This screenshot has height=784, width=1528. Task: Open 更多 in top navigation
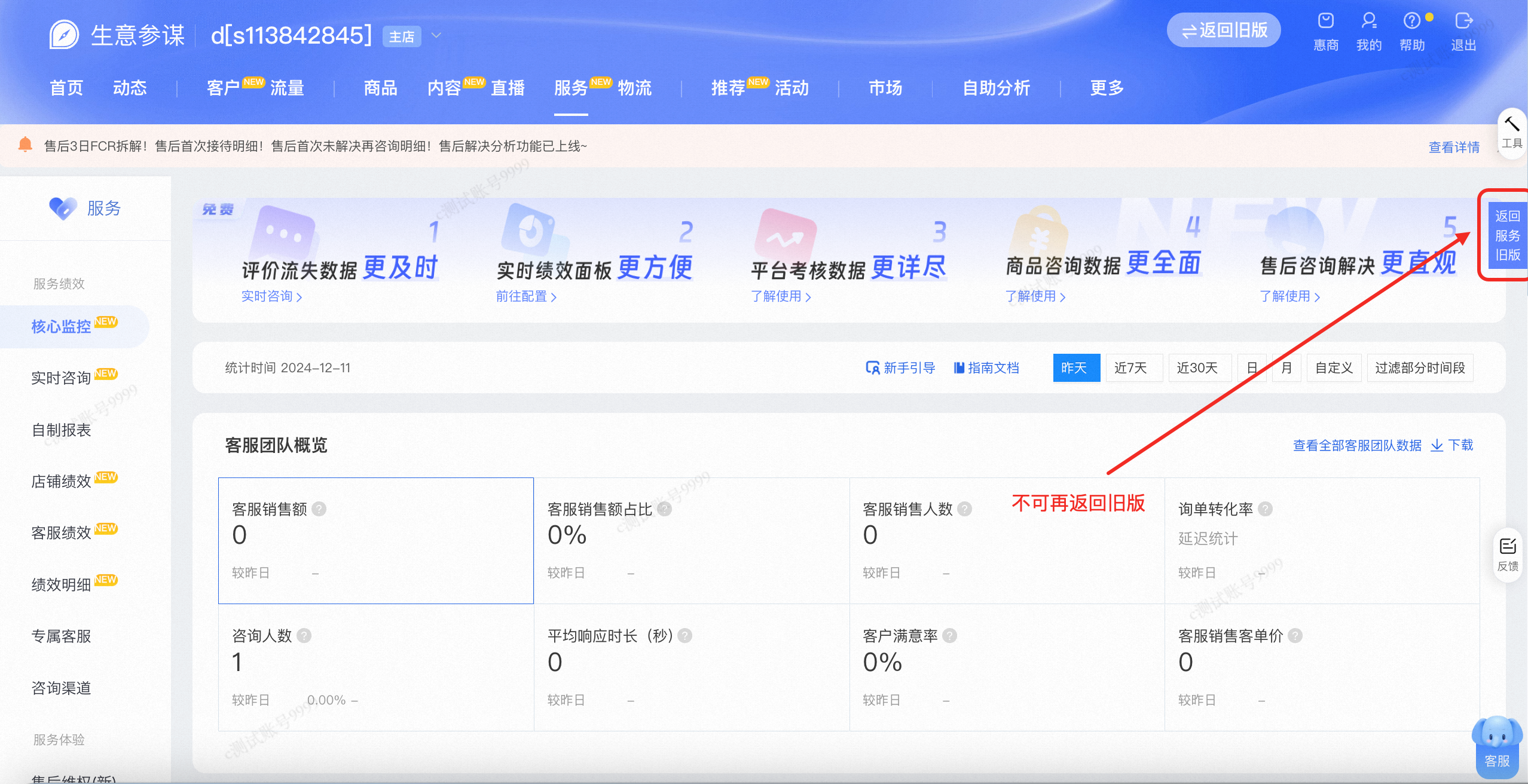1107,88
